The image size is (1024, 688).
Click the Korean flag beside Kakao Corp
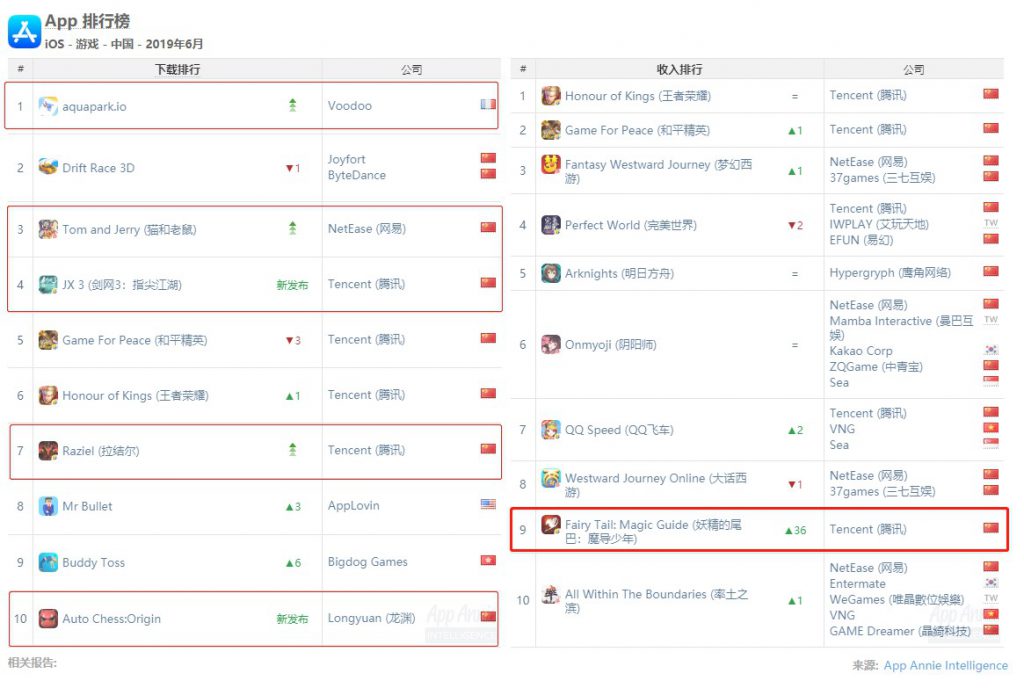991,350
